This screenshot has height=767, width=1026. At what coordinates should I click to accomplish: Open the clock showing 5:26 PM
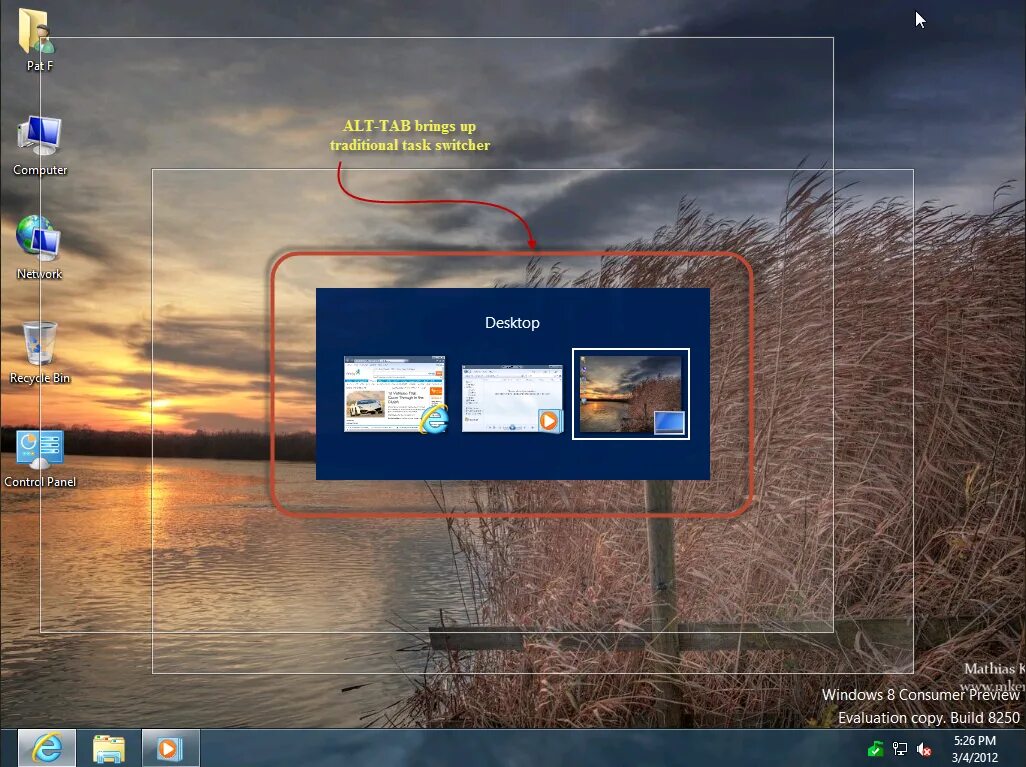coord(974,741)
